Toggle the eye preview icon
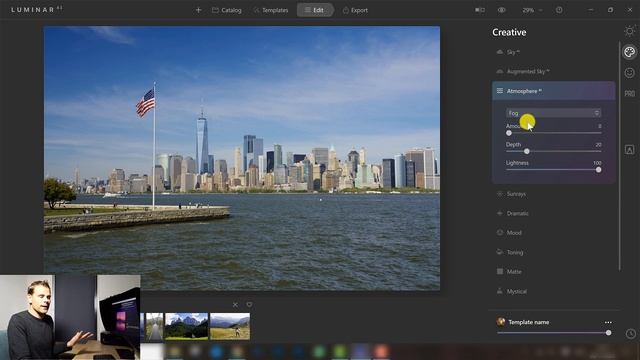 point(502,10)
